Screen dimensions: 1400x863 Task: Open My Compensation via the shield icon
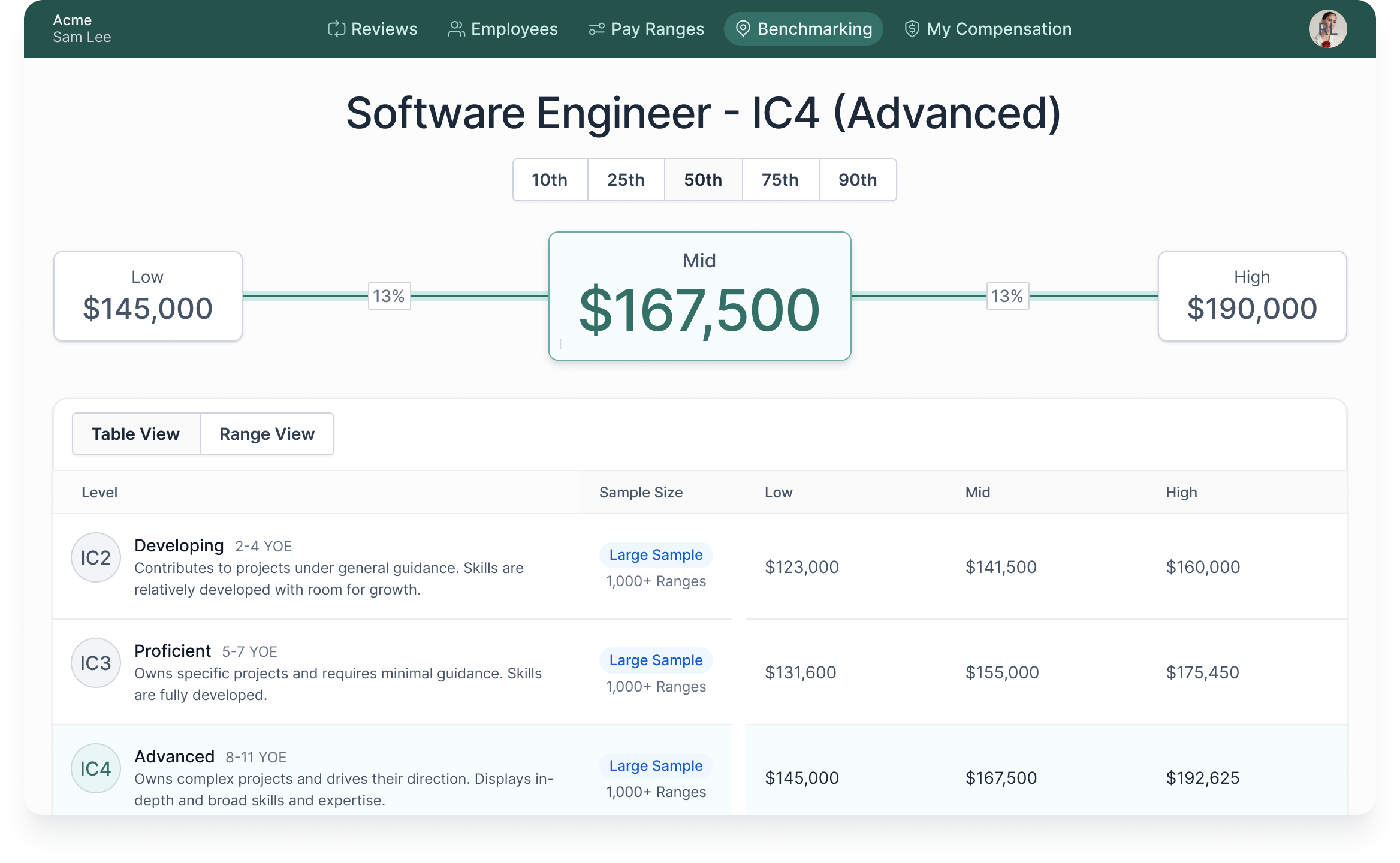[912, 28]
